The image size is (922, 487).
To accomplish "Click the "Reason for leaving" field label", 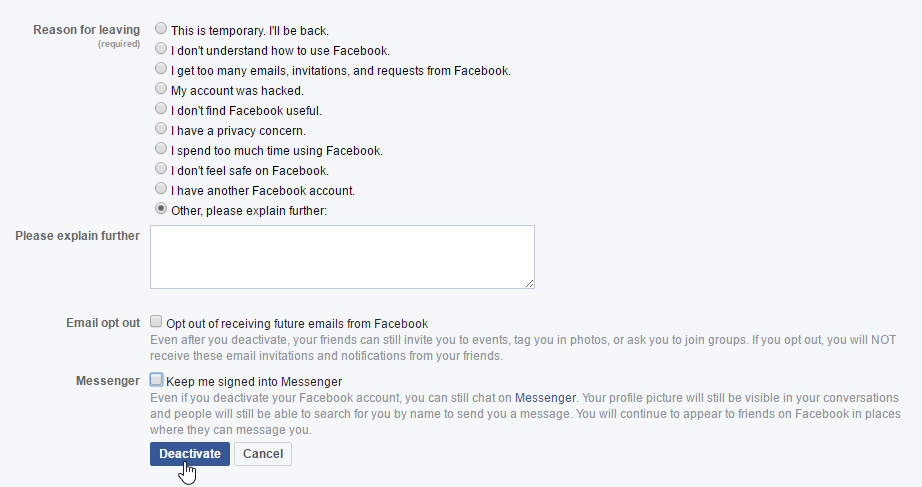I will (x=86, y=30).
